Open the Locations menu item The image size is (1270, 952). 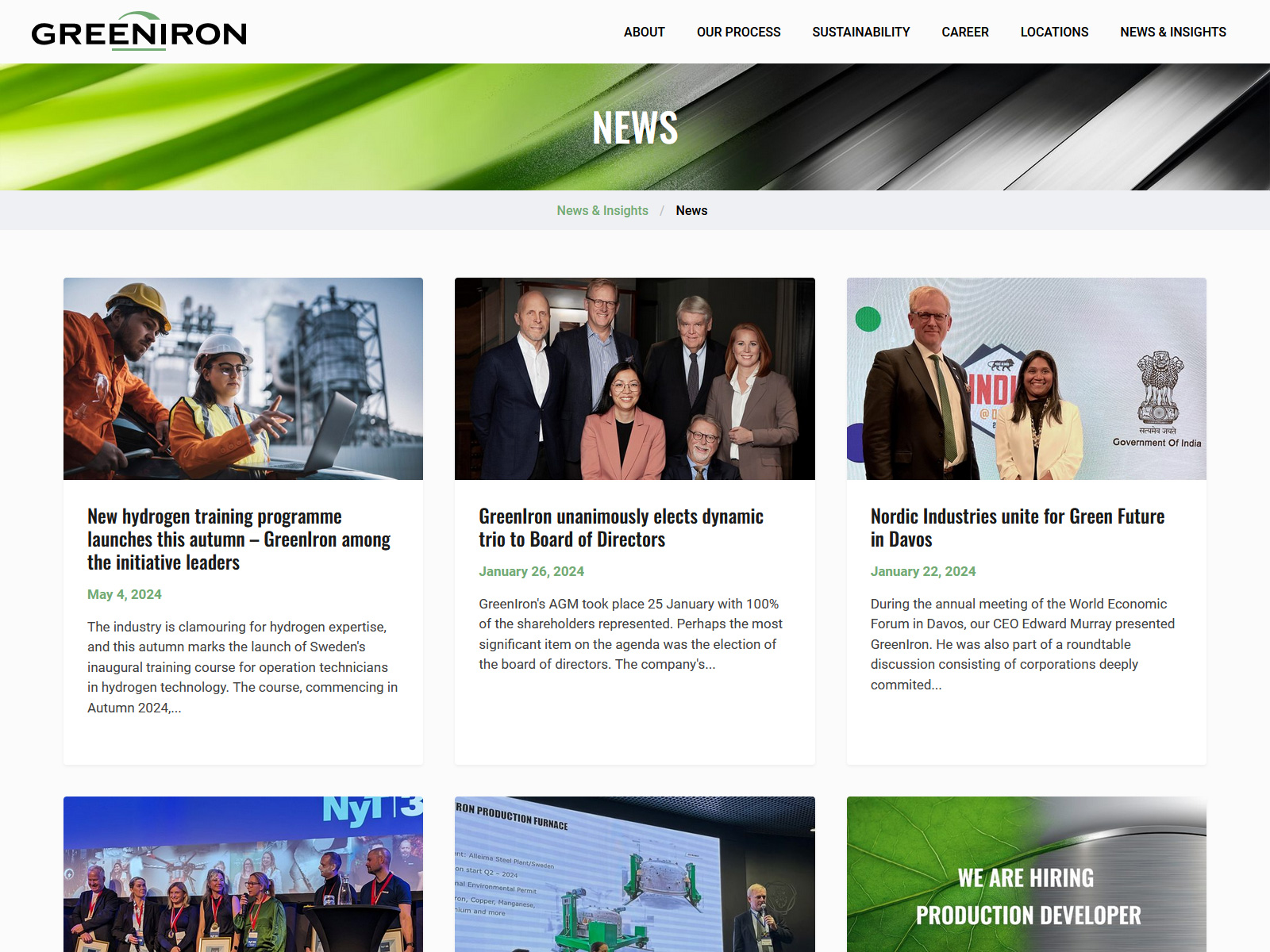(1054, 32)
